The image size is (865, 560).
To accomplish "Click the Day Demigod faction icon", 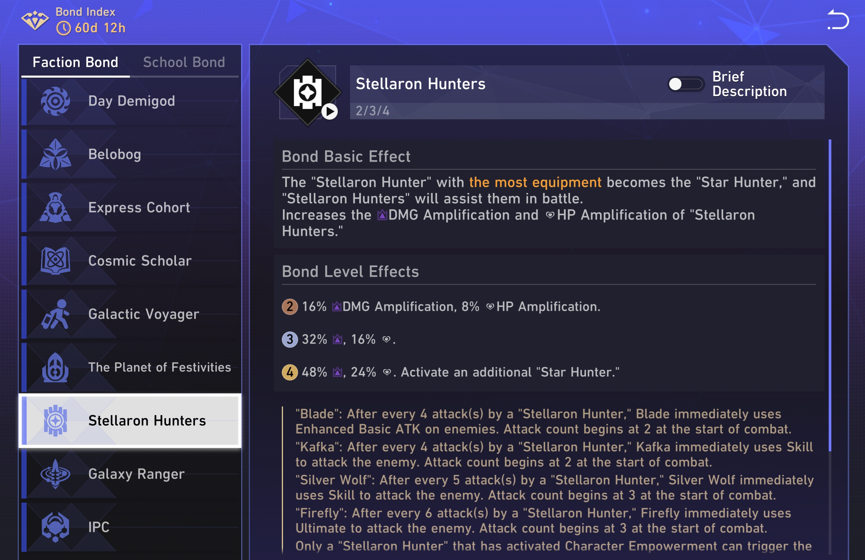I will 55,101.
